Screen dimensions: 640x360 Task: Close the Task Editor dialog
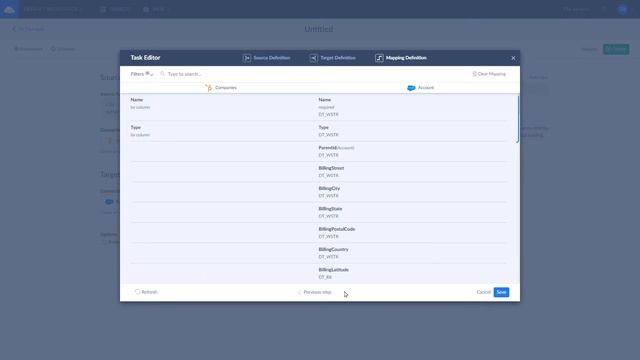[x=513, y=58]
